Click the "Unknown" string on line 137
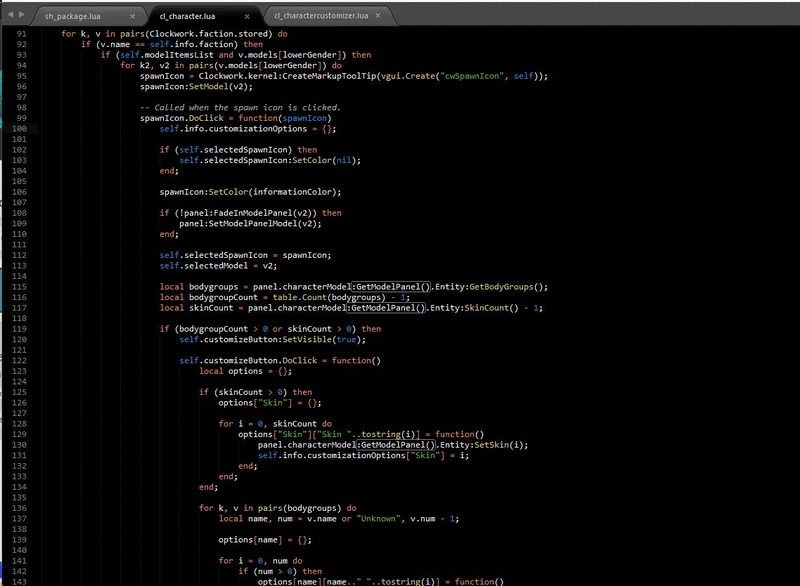The width and height of the screenshot is (800, 586). click(x=378, y=519)
